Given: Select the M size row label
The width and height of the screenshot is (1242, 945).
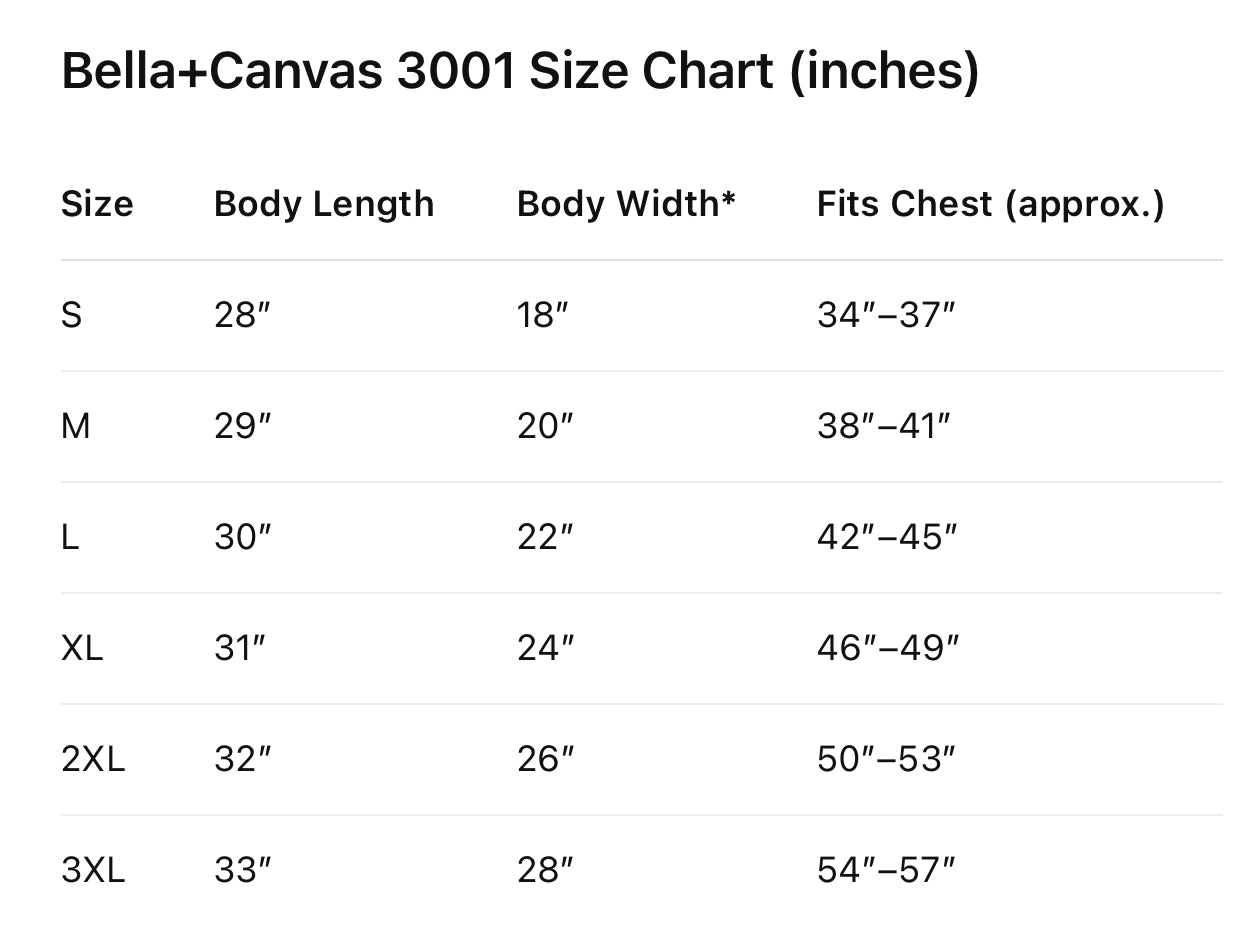Looking at the screenshot, I should (x=75, y=427).
